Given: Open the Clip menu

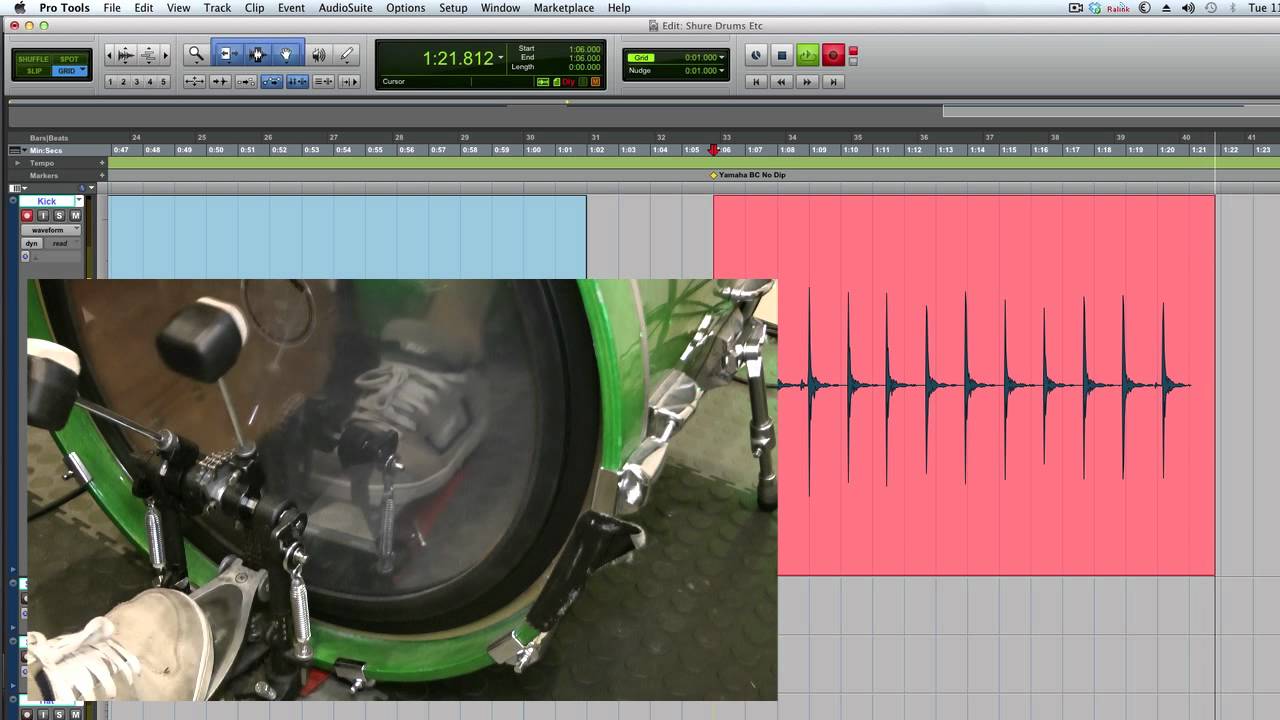Looking at the screenshot, I should click(x=255, y=8).
